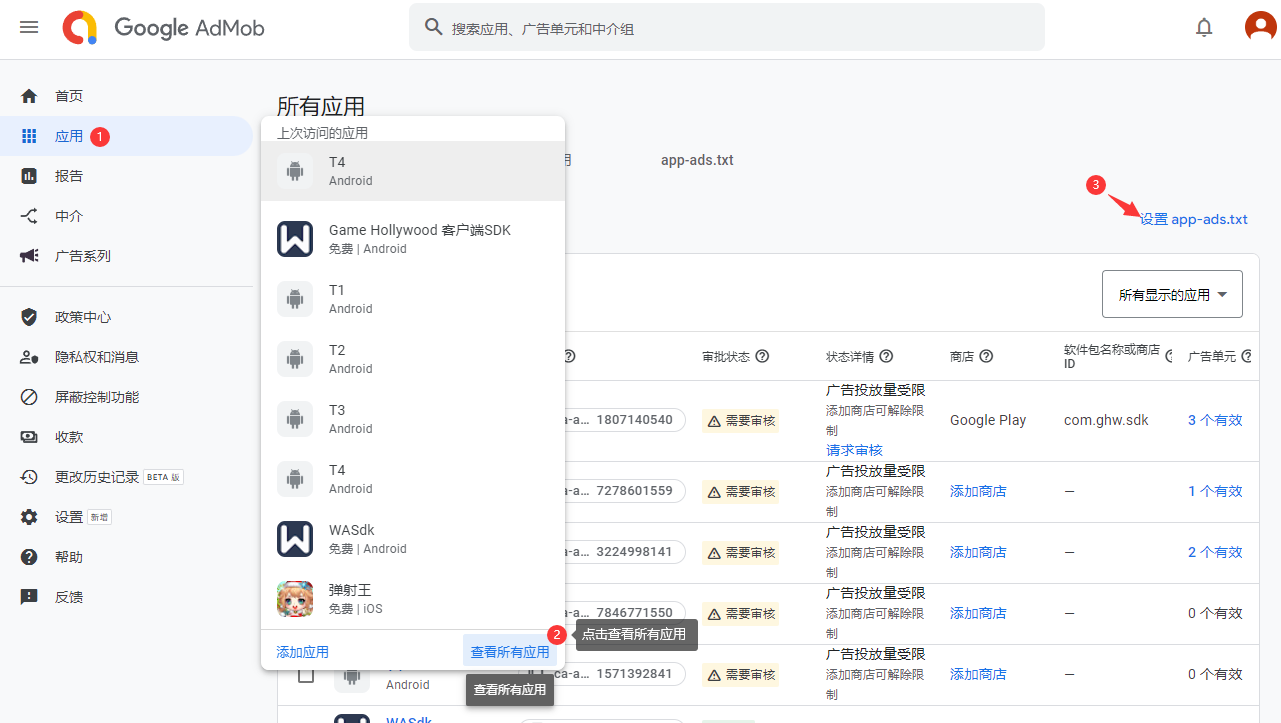This screenshot has height=723, width=1281.
Task: Click the app ID chip 7846771550
Action: (625, 613)
